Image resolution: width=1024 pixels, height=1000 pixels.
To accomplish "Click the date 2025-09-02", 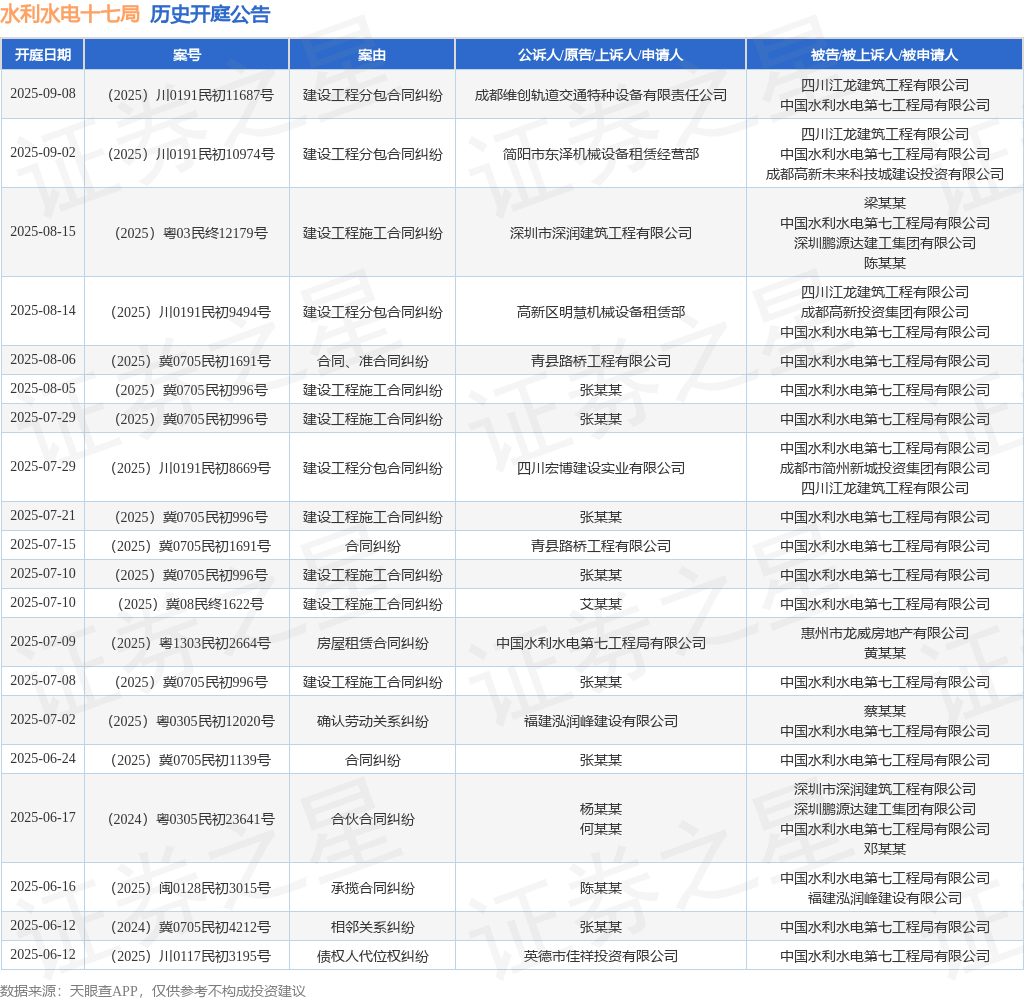I will pos(42,152).
